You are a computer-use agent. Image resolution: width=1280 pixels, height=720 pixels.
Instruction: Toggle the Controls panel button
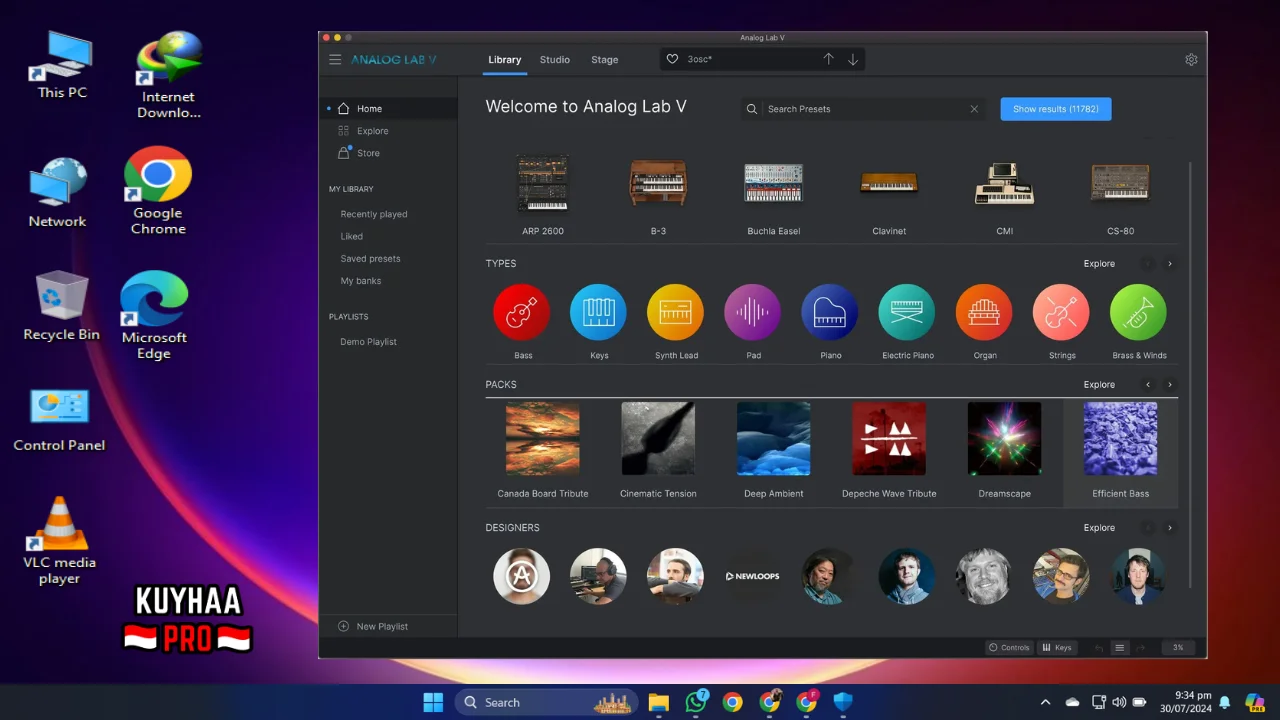[1009, 648]
